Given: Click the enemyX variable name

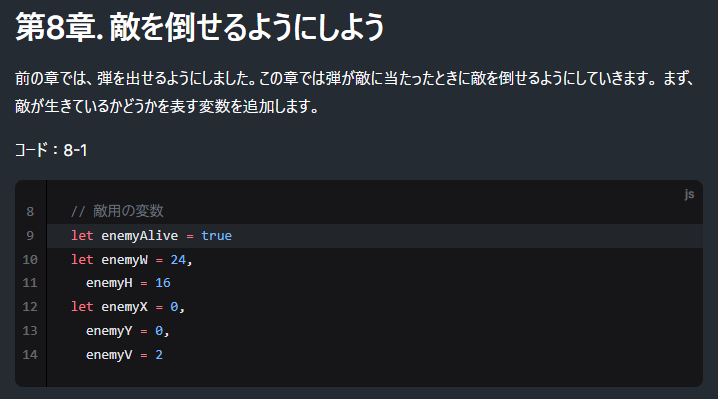Looking at the screenshot, I should [125, 306].
